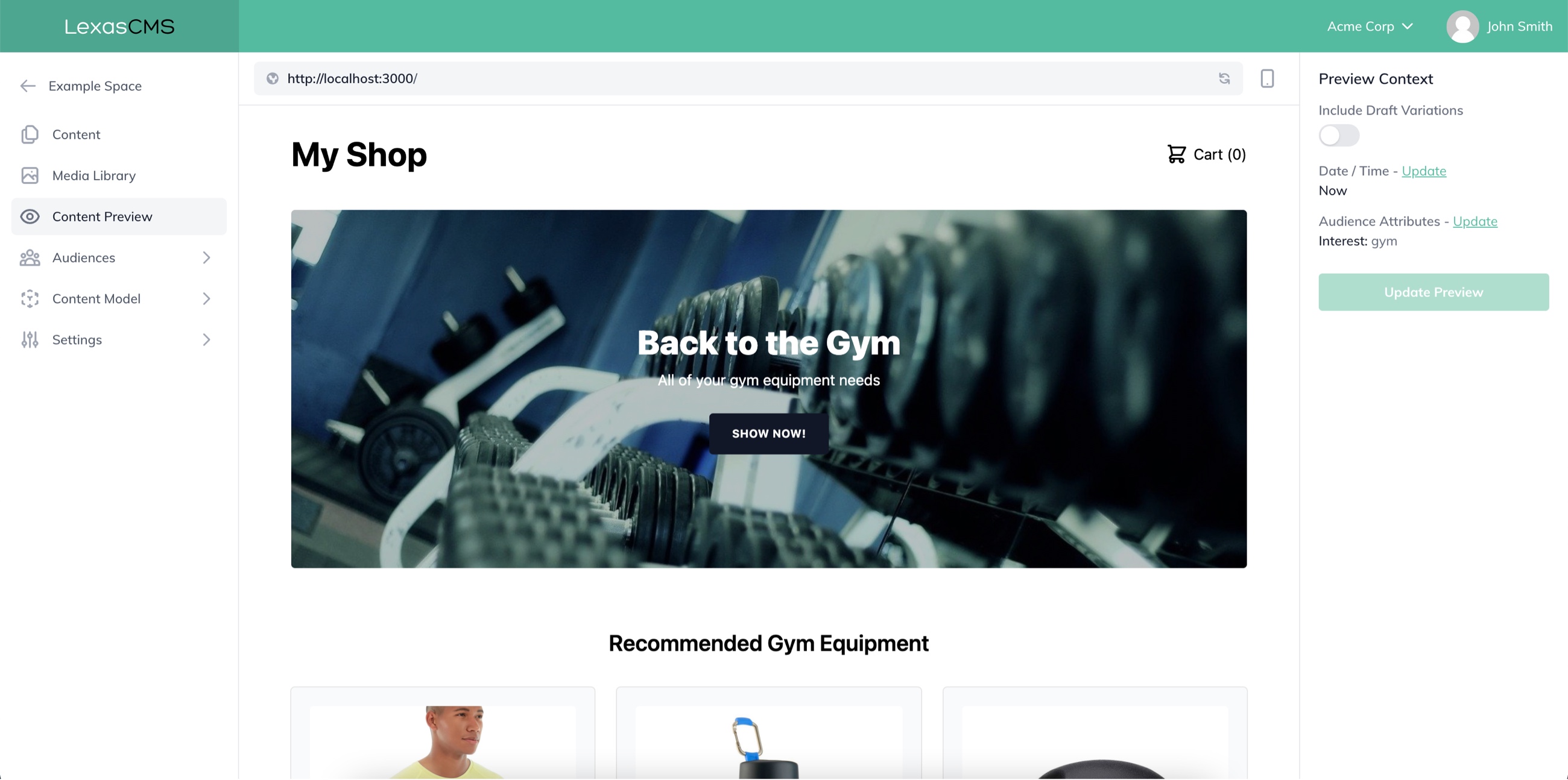Click the Update link next to Date/Time
The image size is (1568, 780).
point(1423,170)
